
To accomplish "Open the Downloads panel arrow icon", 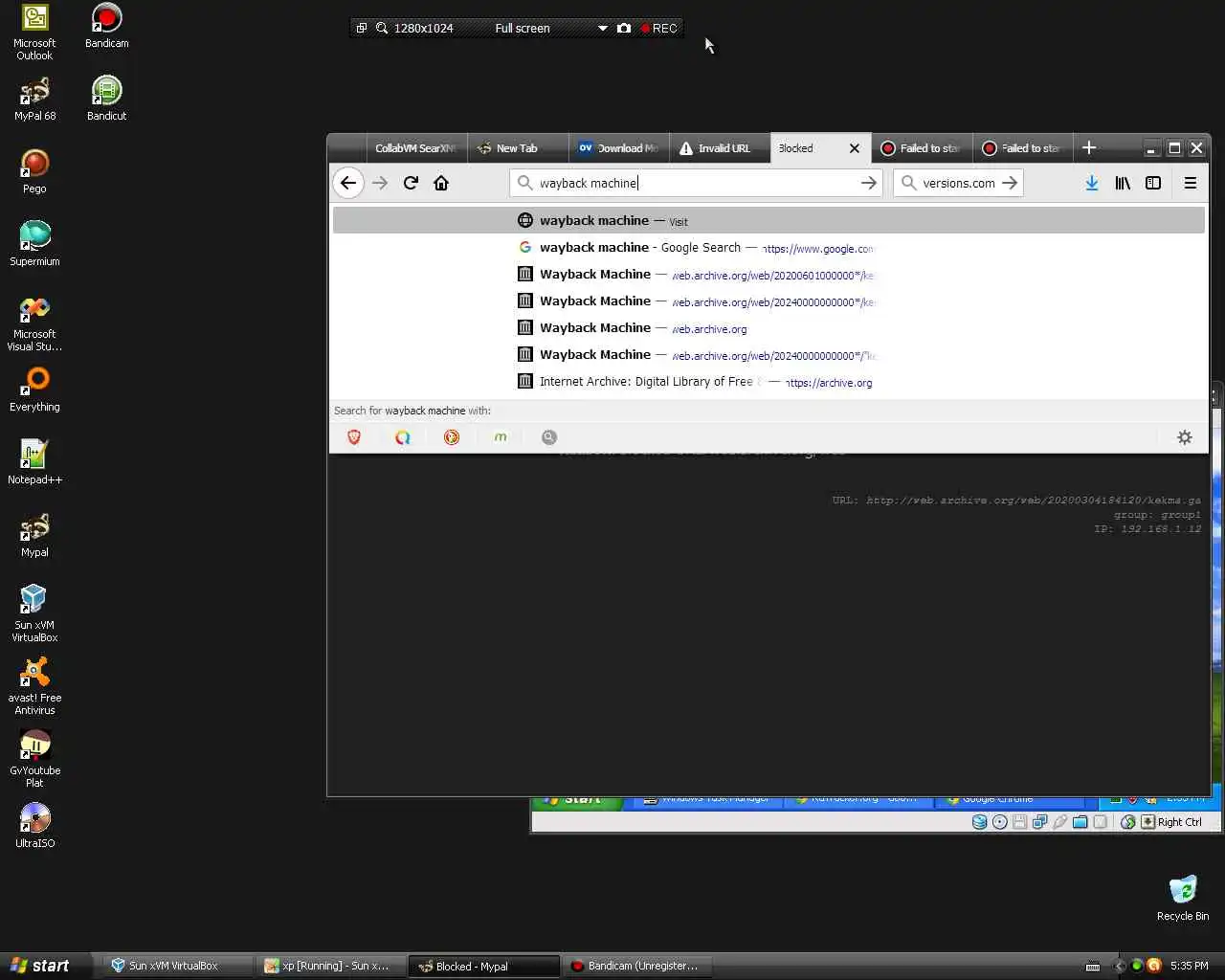I will coord(1092,183).
